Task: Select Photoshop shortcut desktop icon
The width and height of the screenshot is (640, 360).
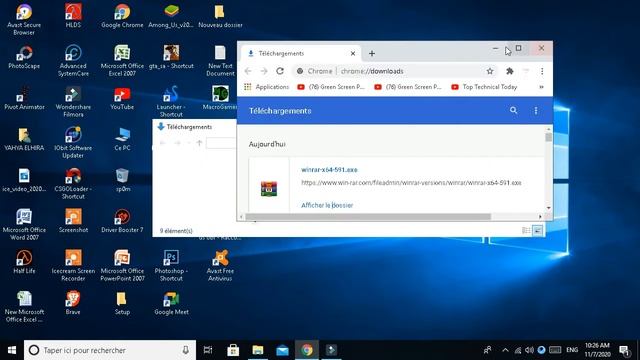Action: coord(171,266)
